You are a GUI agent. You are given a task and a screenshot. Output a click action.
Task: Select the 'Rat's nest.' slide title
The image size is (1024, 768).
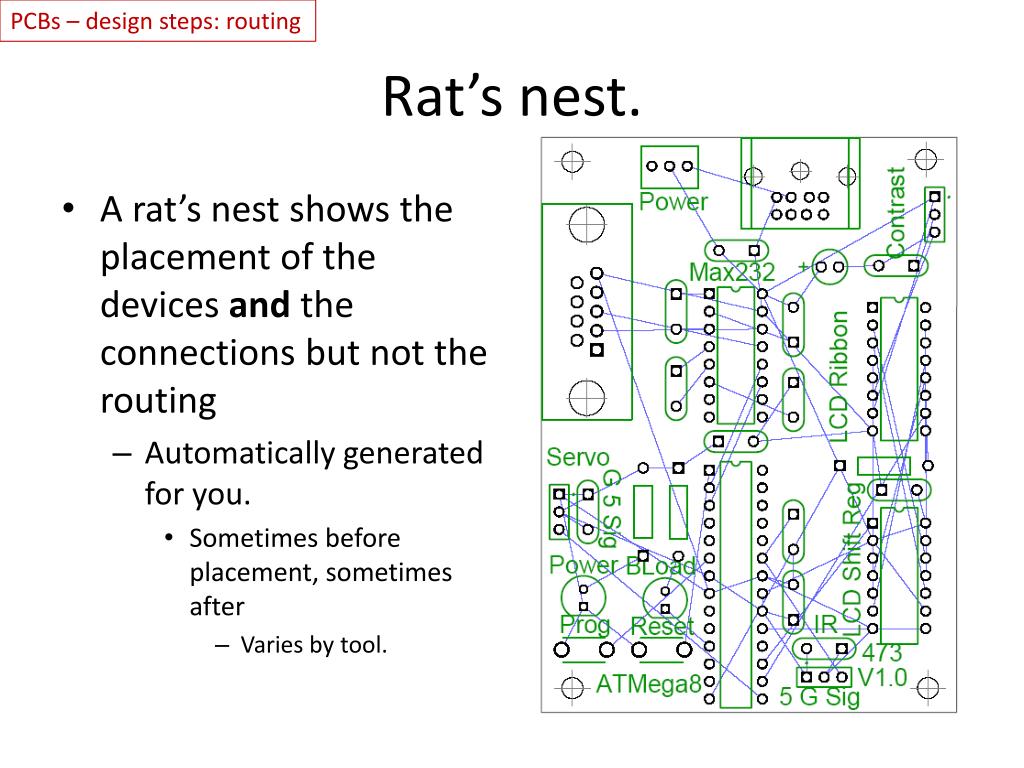[x=511, y=96]
